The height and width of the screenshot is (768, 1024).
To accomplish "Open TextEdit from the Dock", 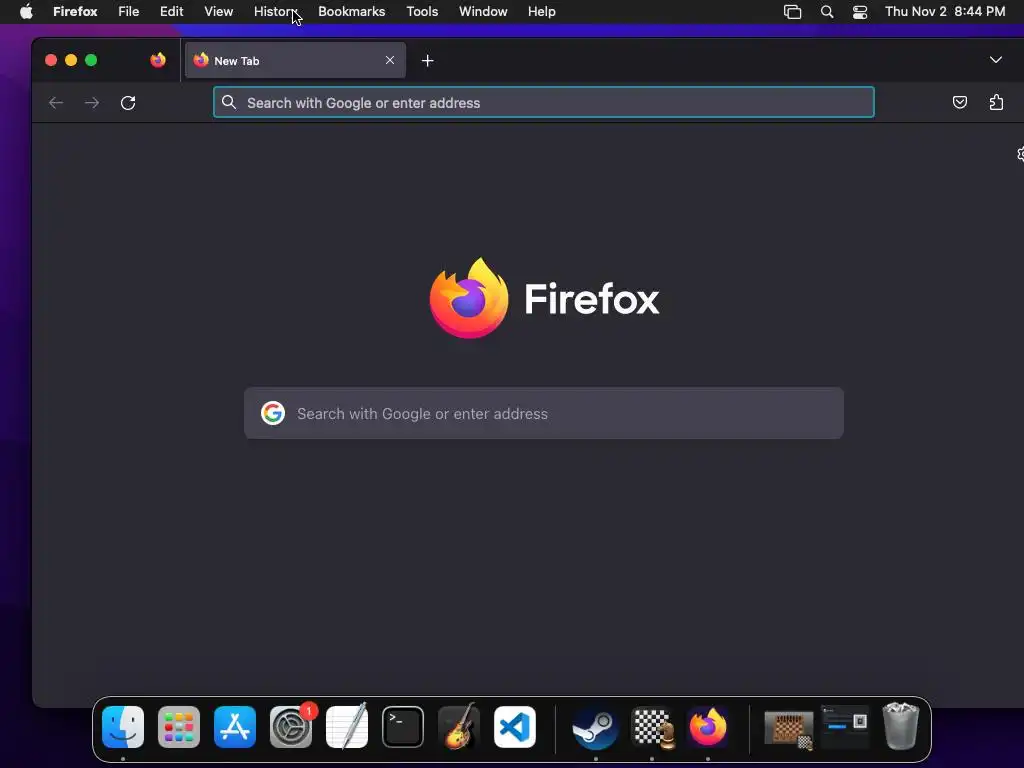I will click(347, 727).
